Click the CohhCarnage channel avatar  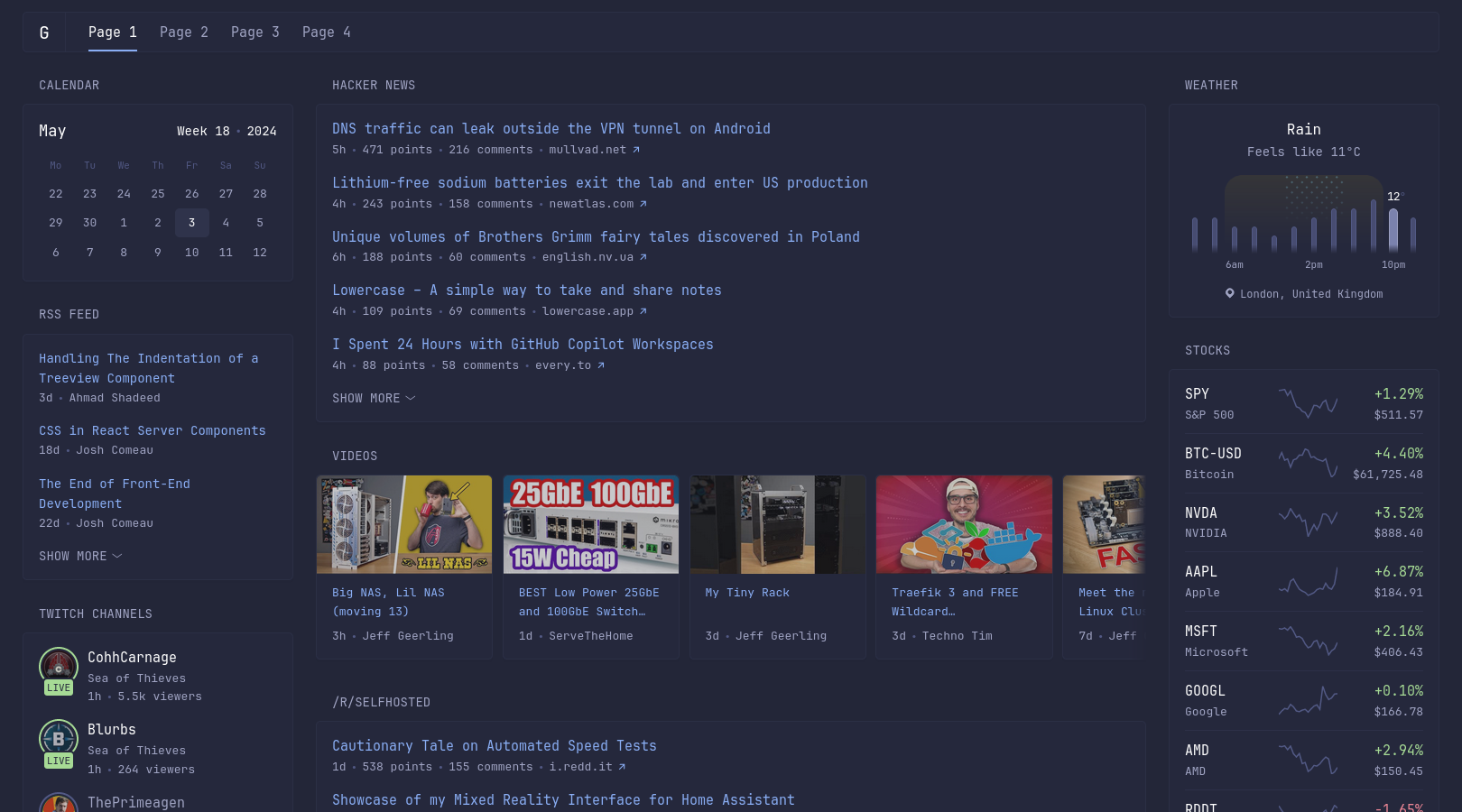pos(58,669)
